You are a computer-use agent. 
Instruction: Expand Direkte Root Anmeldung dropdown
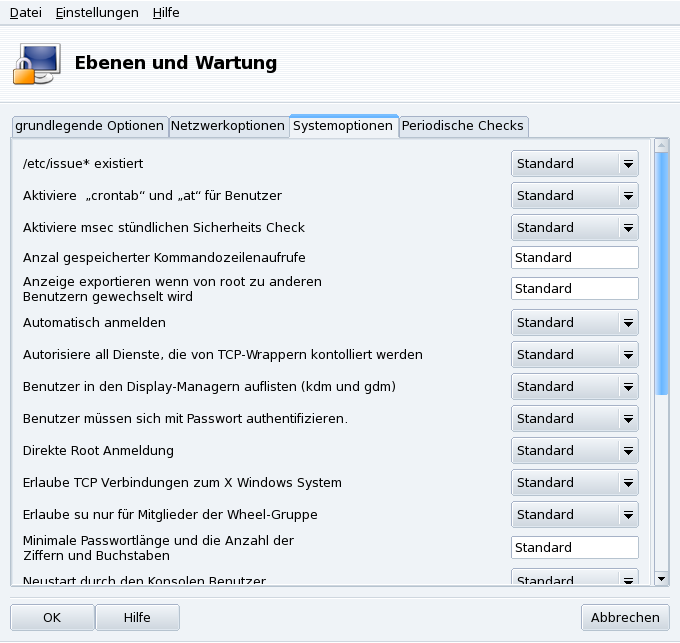point(575,451)
